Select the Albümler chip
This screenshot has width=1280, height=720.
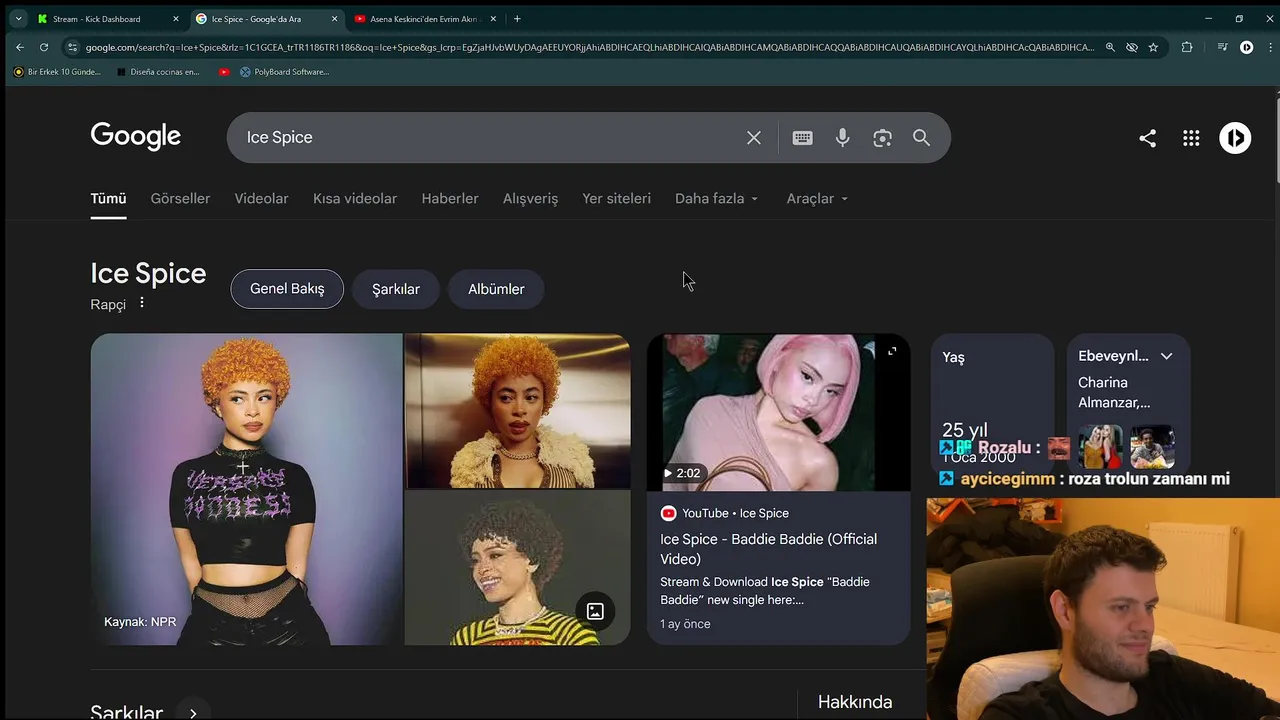tap(496, 289)
